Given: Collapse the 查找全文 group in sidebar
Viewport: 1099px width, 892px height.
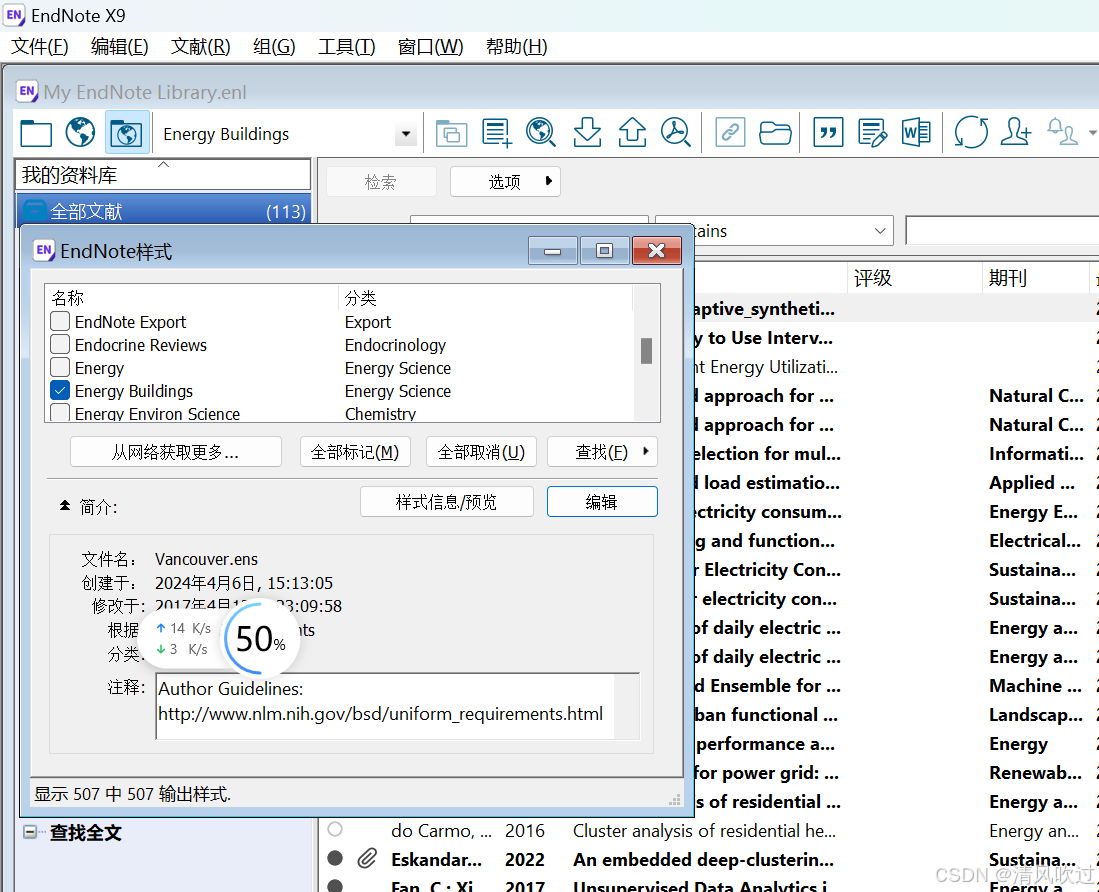Looking at the screenshot, I should (x=30, y=832).
